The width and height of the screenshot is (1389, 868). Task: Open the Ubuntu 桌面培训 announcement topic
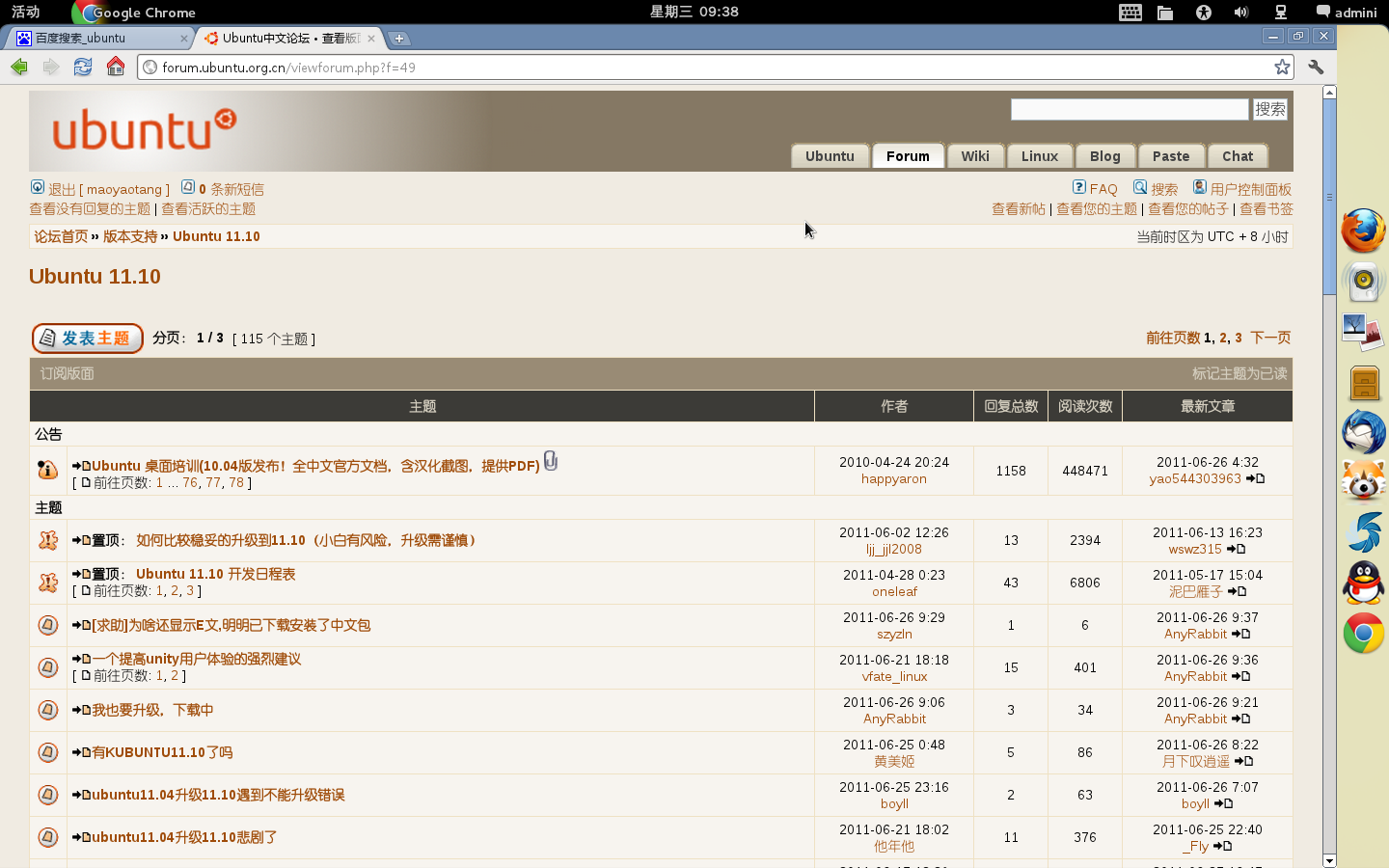315,466
